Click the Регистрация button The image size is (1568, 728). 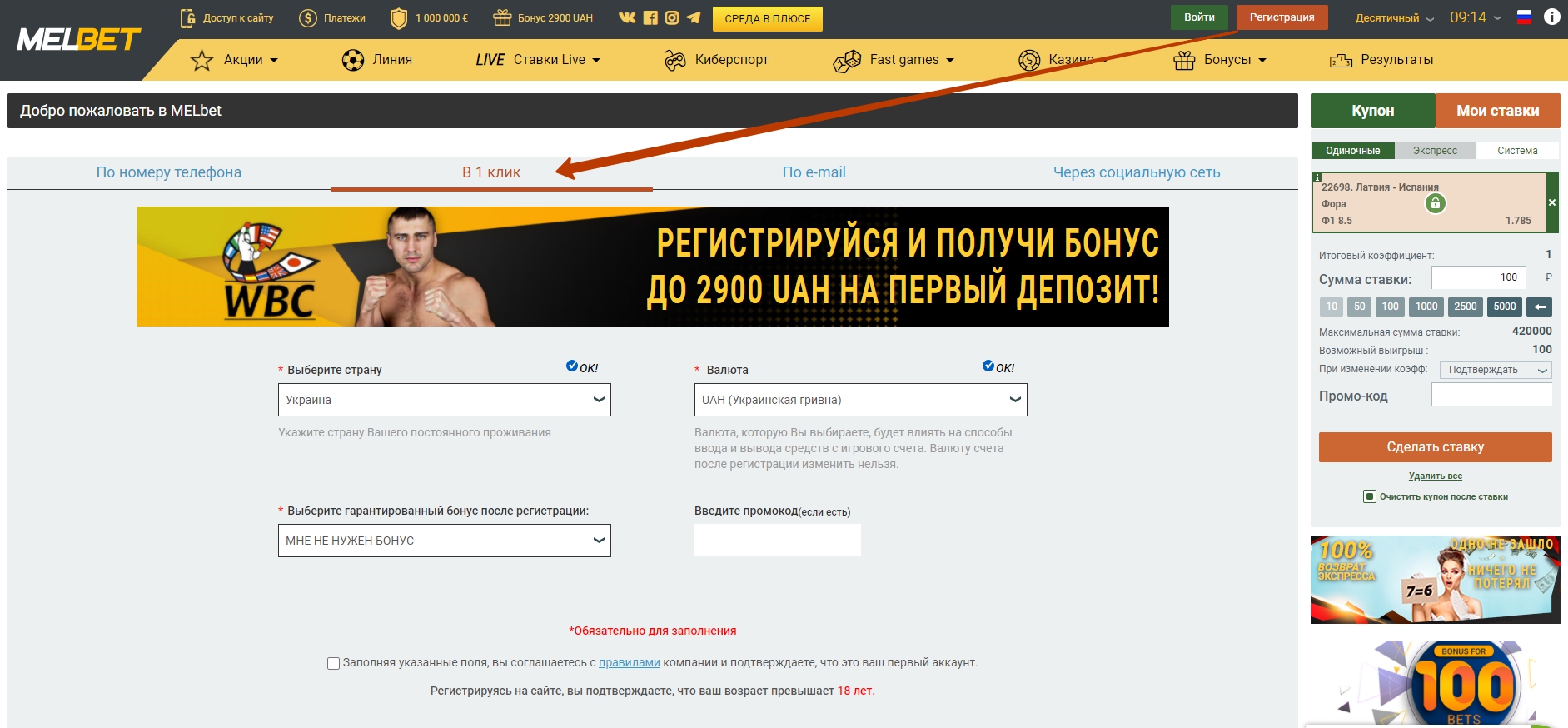pyautogui.click(x=1282, y=17)
